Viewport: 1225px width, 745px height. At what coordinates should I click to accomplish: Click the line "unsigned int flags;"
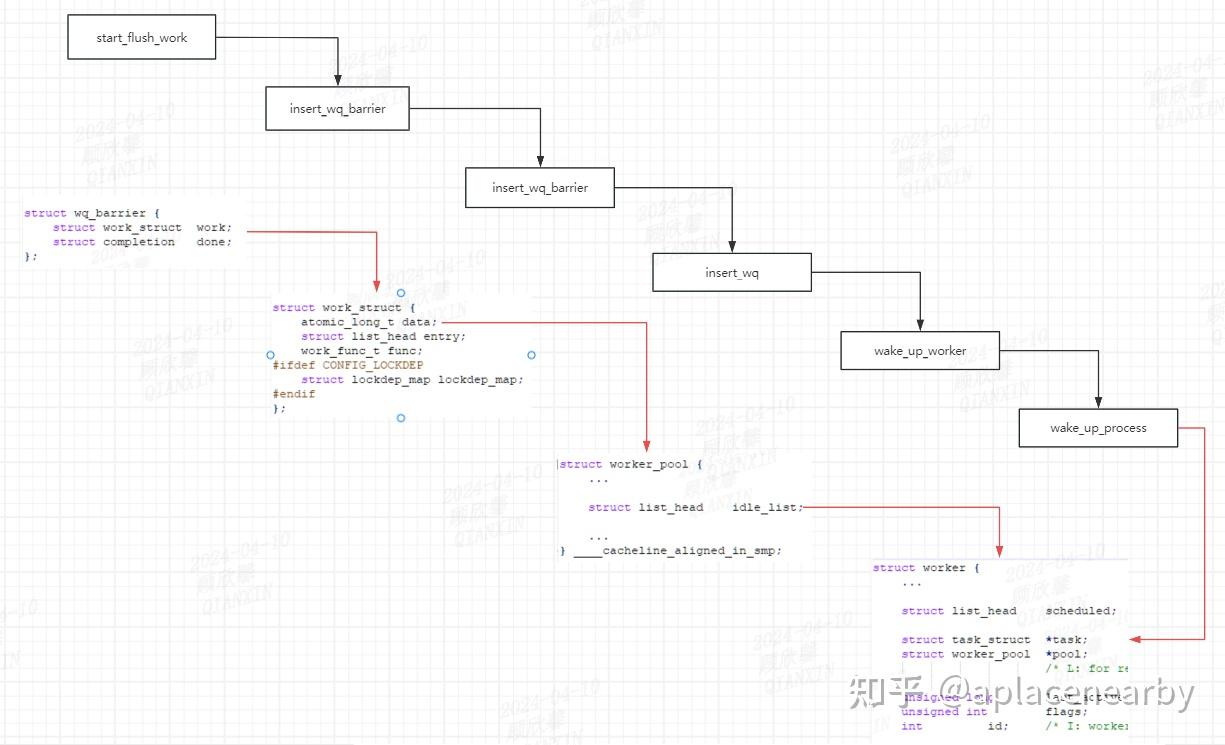click(x=995, y=712)
